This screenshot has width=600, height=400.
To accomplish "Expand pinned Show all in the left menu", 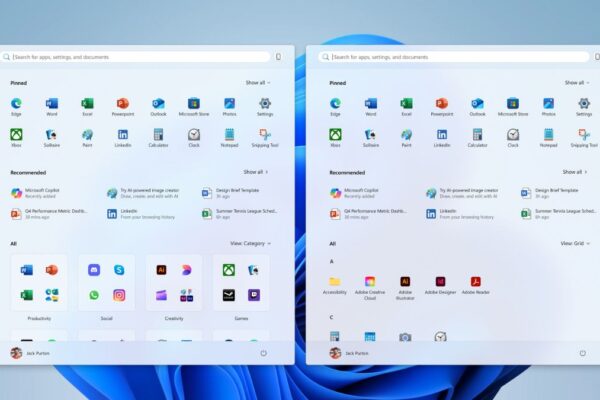I will 257,83.
